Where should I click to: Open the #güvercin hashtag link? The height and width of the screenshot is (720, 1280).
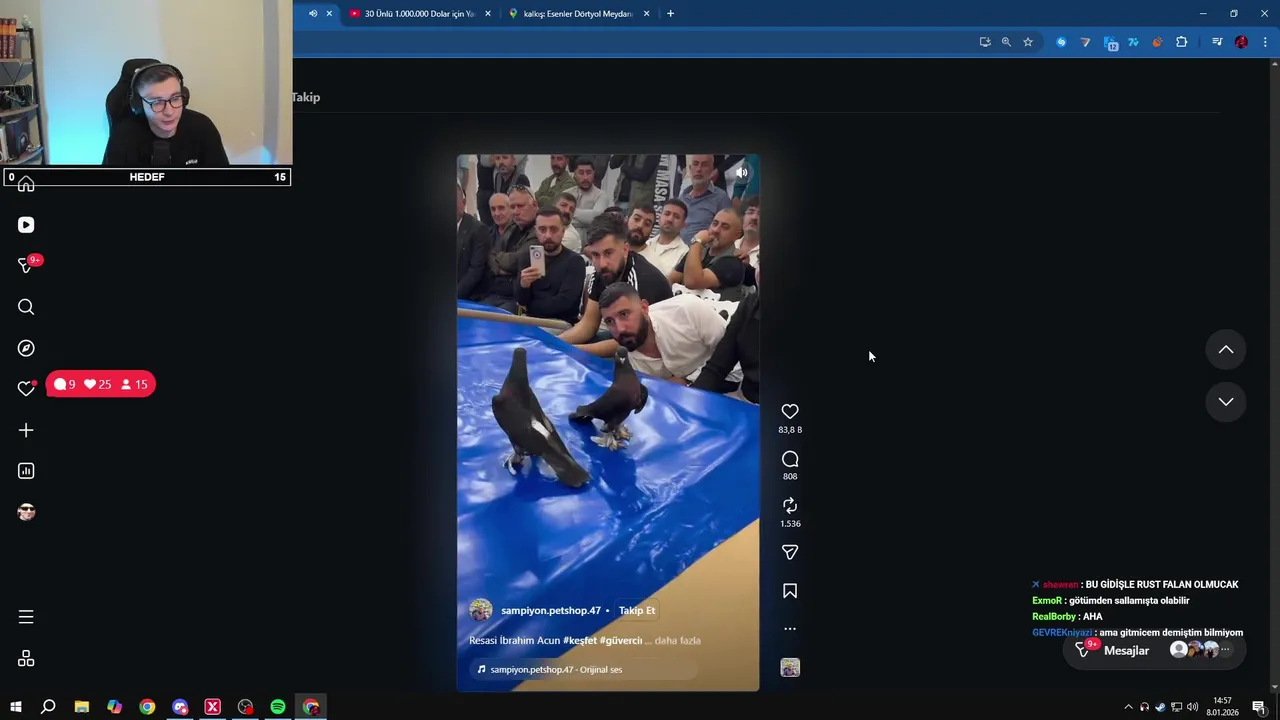tap(621, 640)
